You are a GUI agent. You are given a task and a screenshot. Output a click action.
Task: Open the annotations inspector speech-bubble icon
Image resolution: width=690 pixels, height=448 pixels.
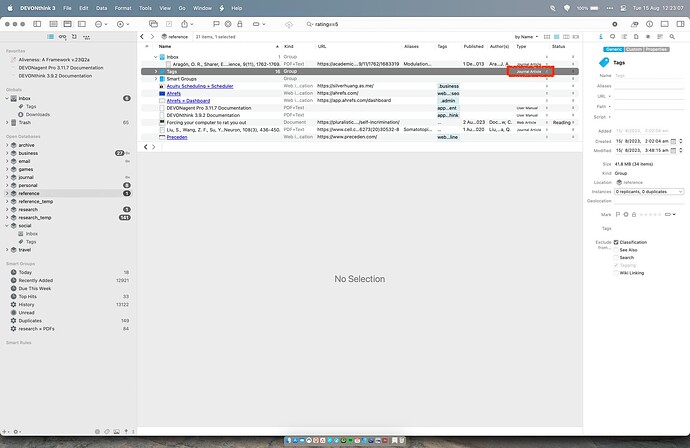[613, 37]
